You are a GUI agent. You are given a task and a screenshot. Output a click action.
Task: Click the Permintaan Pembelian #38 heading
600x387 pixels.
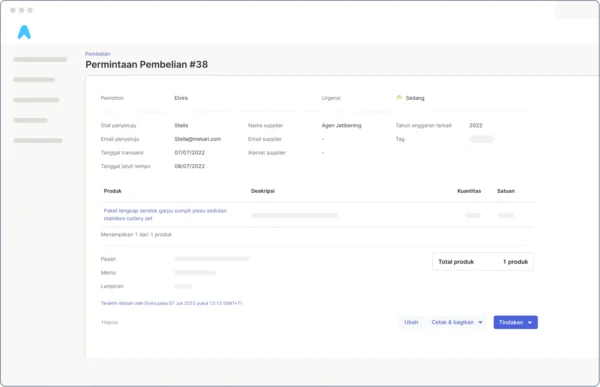pyautogui.click(x=147, y=64)
